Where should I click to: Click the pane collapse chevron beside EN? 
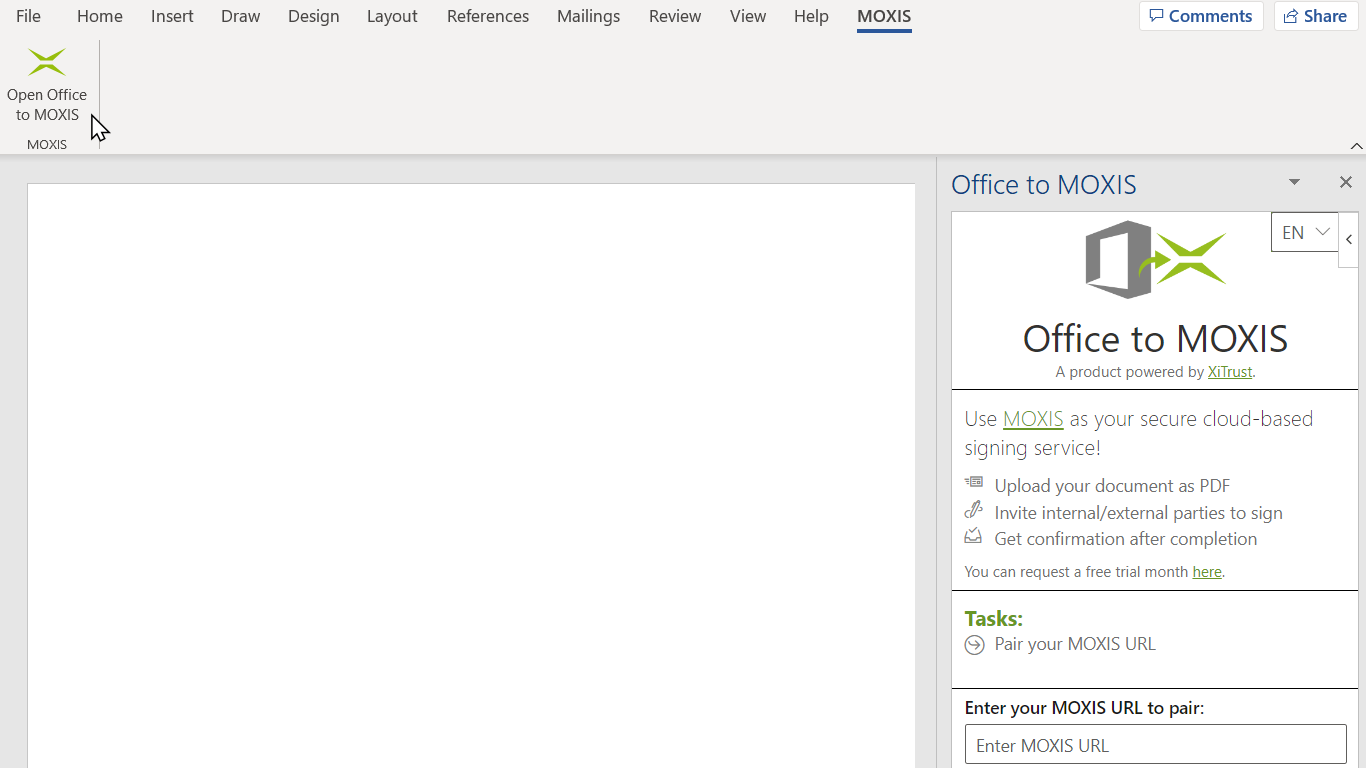click(x=1349, y=239)
